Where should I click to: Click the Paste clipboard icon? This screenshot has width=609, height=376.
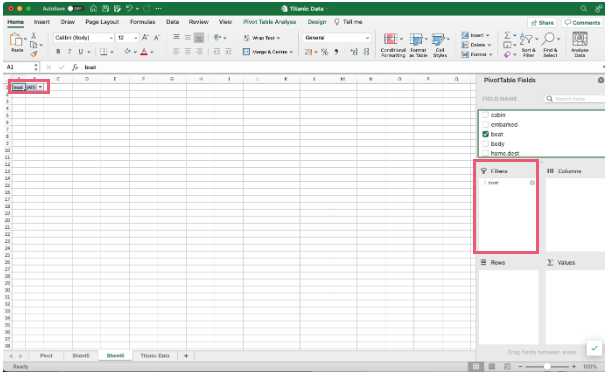click(x=16, y=40)
